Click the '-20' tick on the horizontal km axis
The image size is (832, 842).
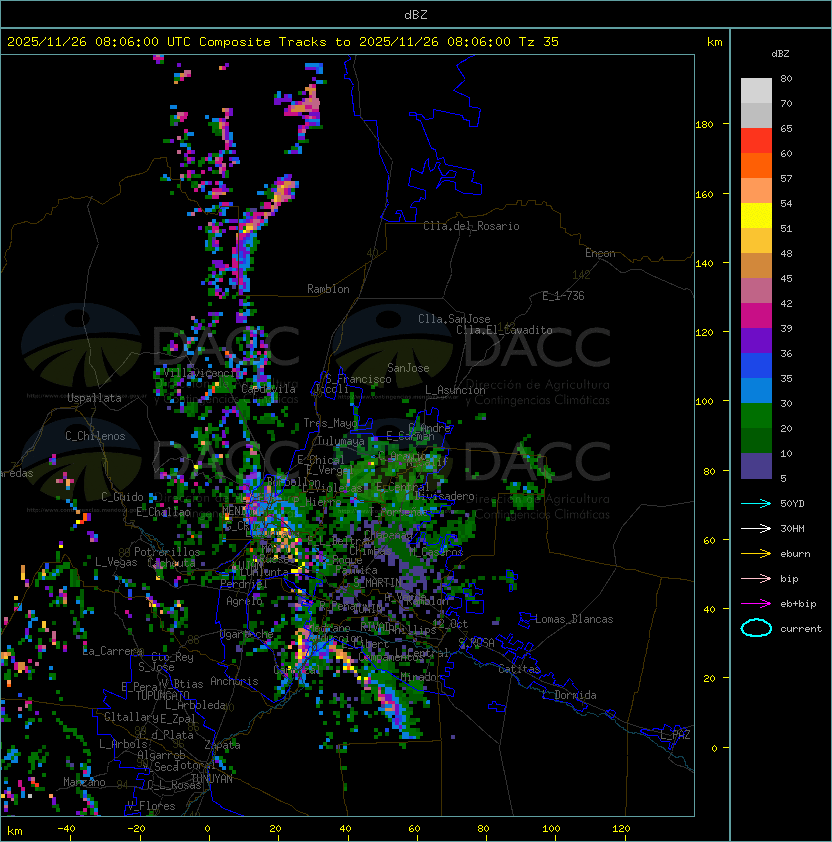click(136, 829)
